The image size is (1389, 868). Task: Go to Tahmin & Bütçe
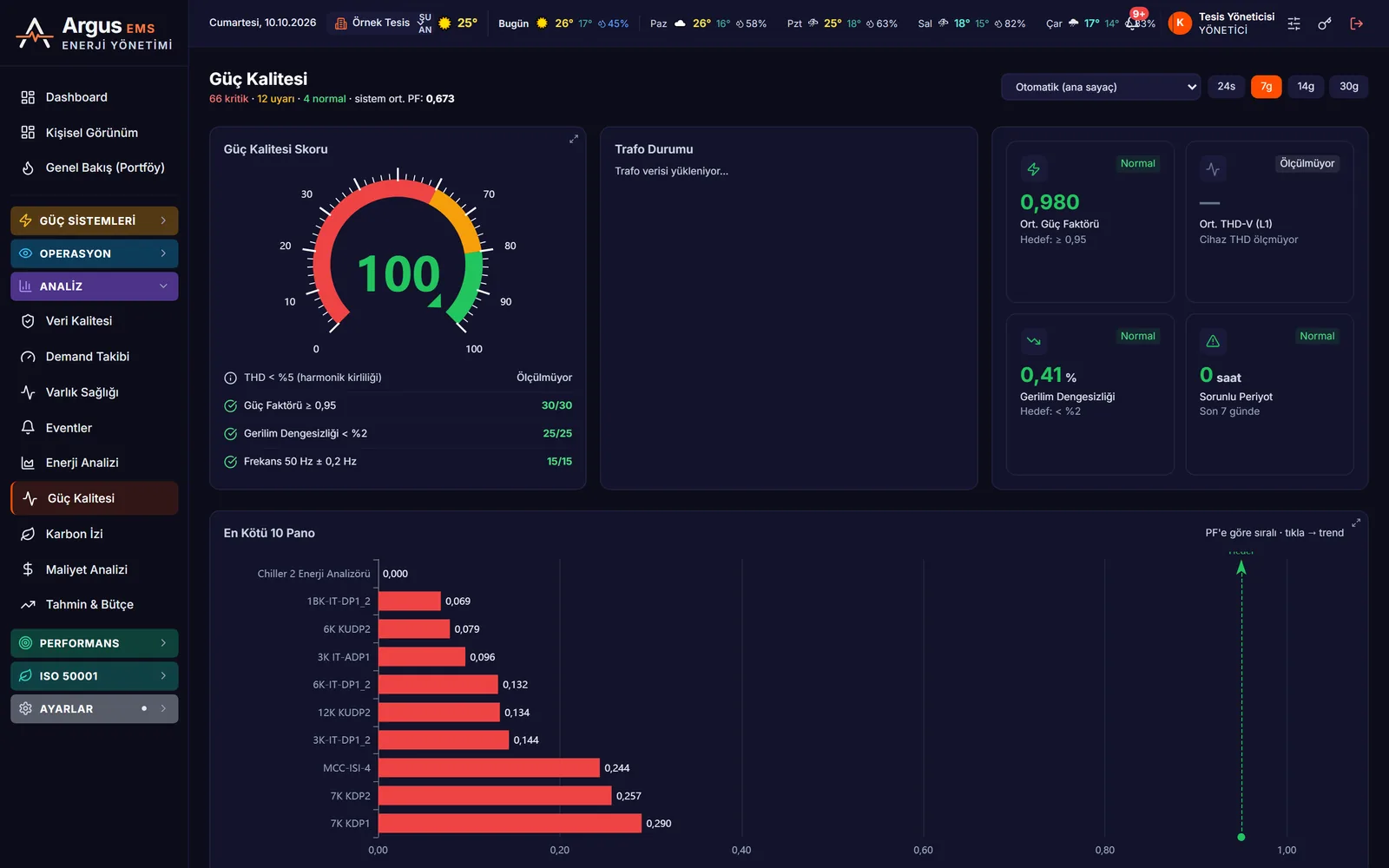point(95,605)
